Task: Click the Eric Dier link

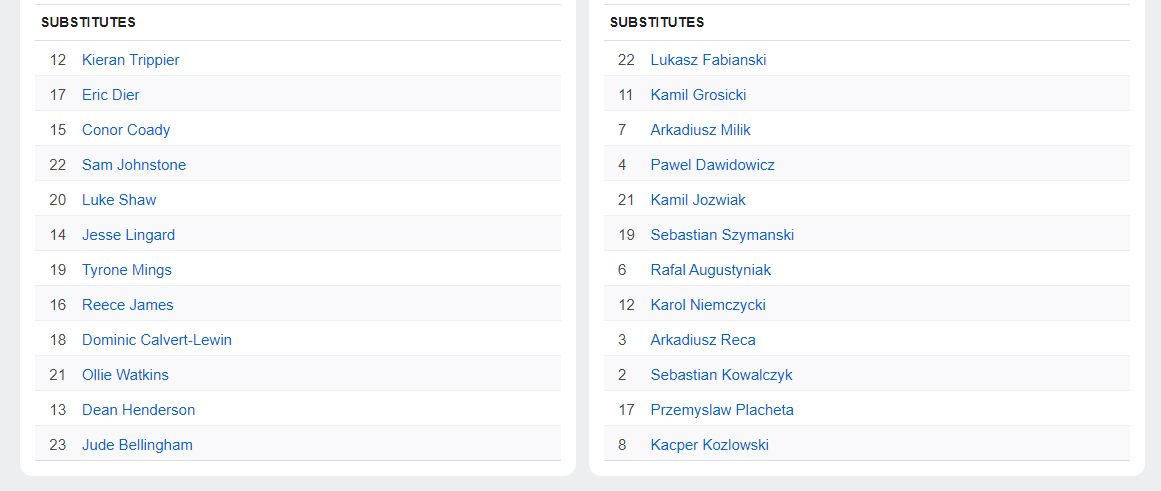Action: point(110,95)
